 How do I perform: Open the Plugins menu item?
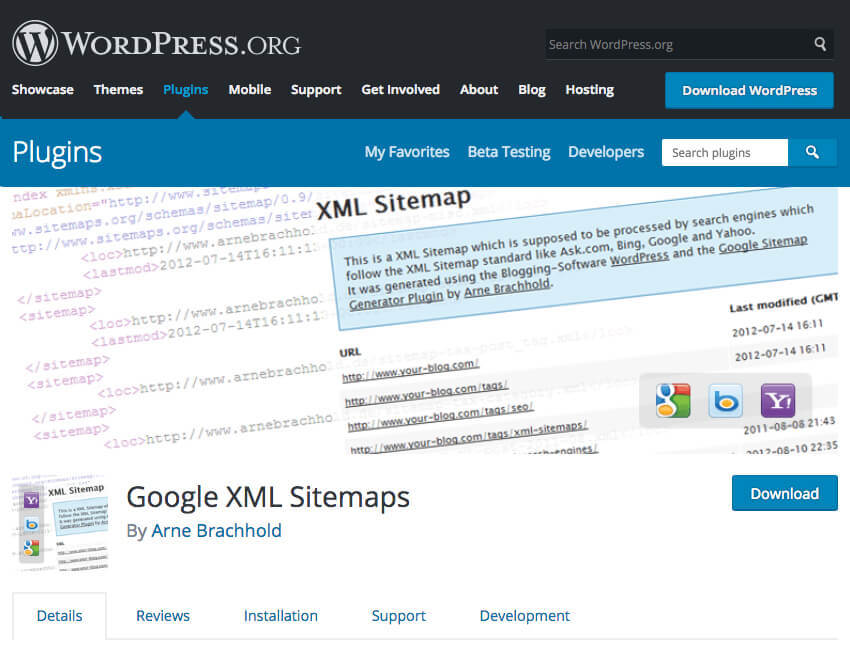click(185, 89)
